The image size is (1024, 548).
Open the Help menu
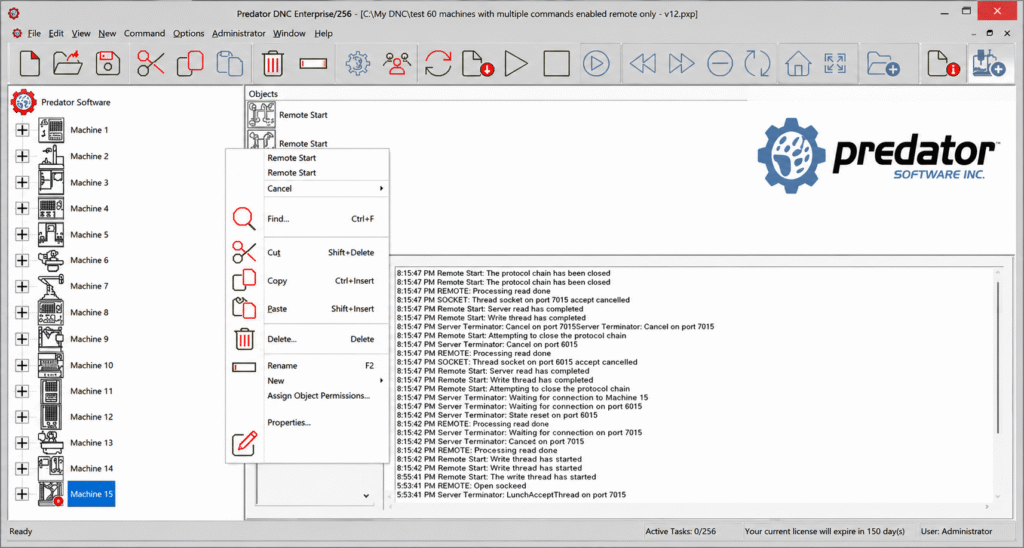323,33
